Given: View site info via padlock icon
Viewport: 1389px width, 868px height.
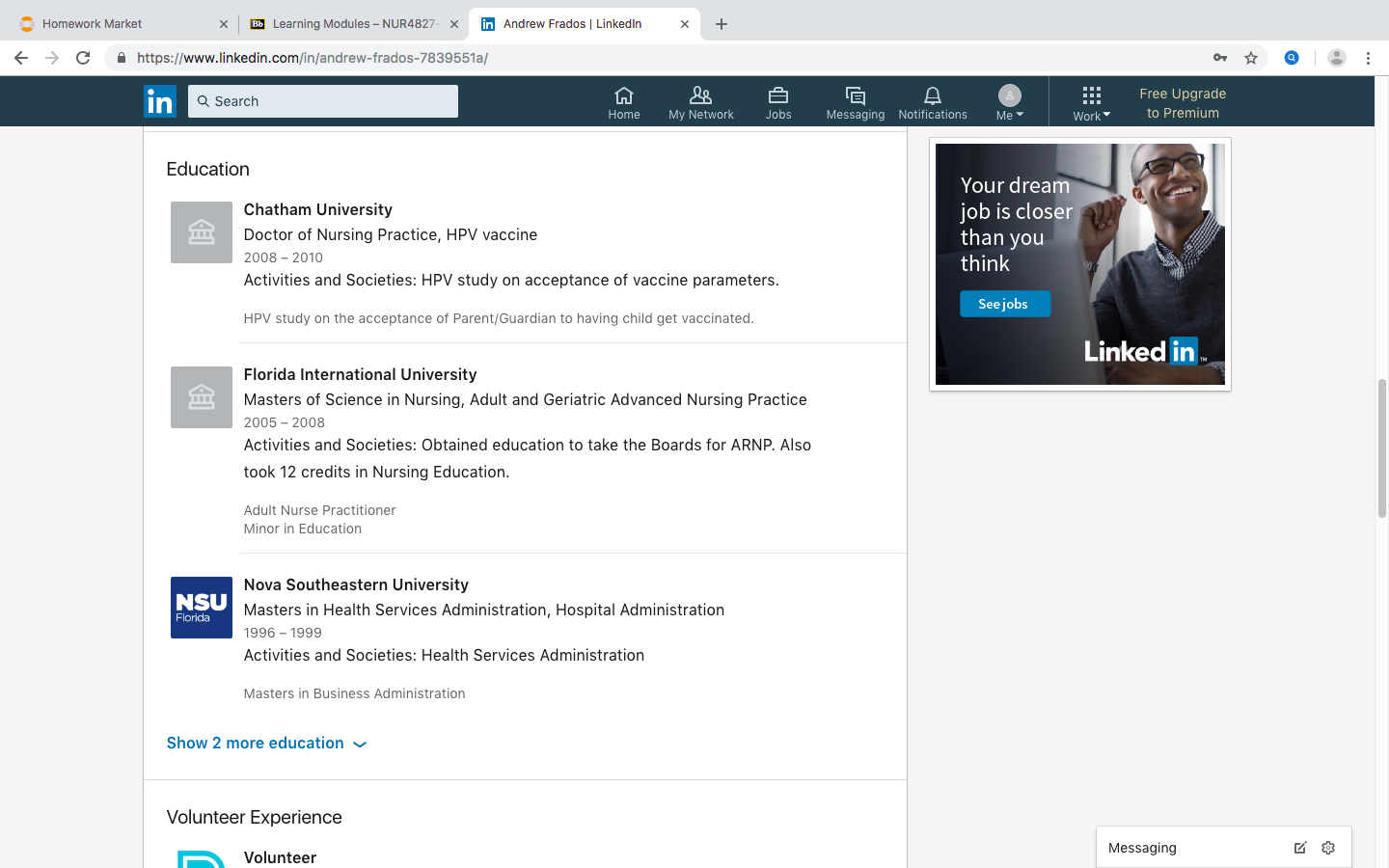Looking at the screenshot, I should [121, 58].
